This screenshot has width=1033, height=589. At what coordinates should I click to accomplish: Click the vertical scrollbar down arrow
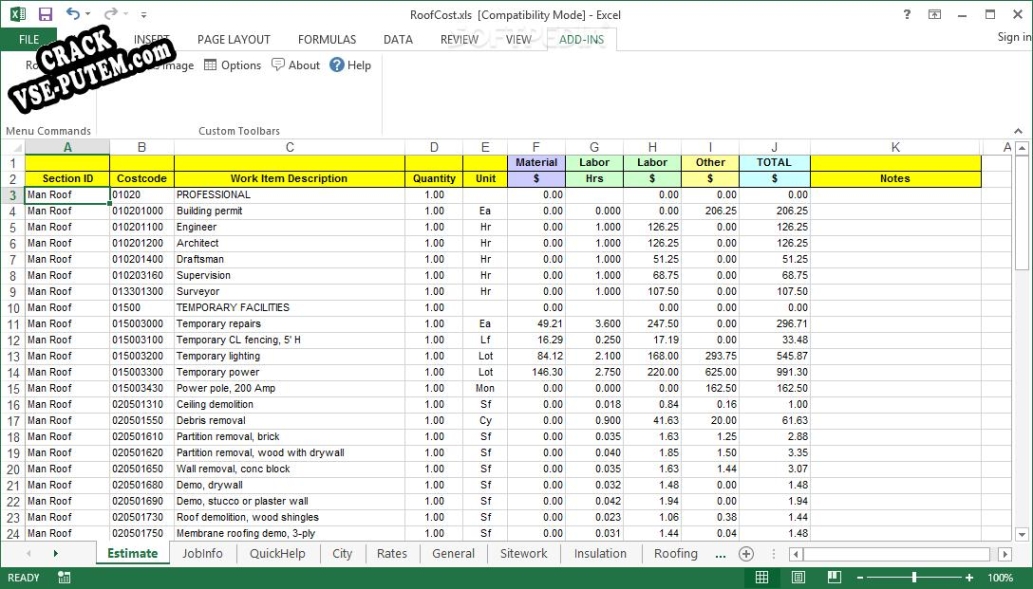(x=1022, y=534)
